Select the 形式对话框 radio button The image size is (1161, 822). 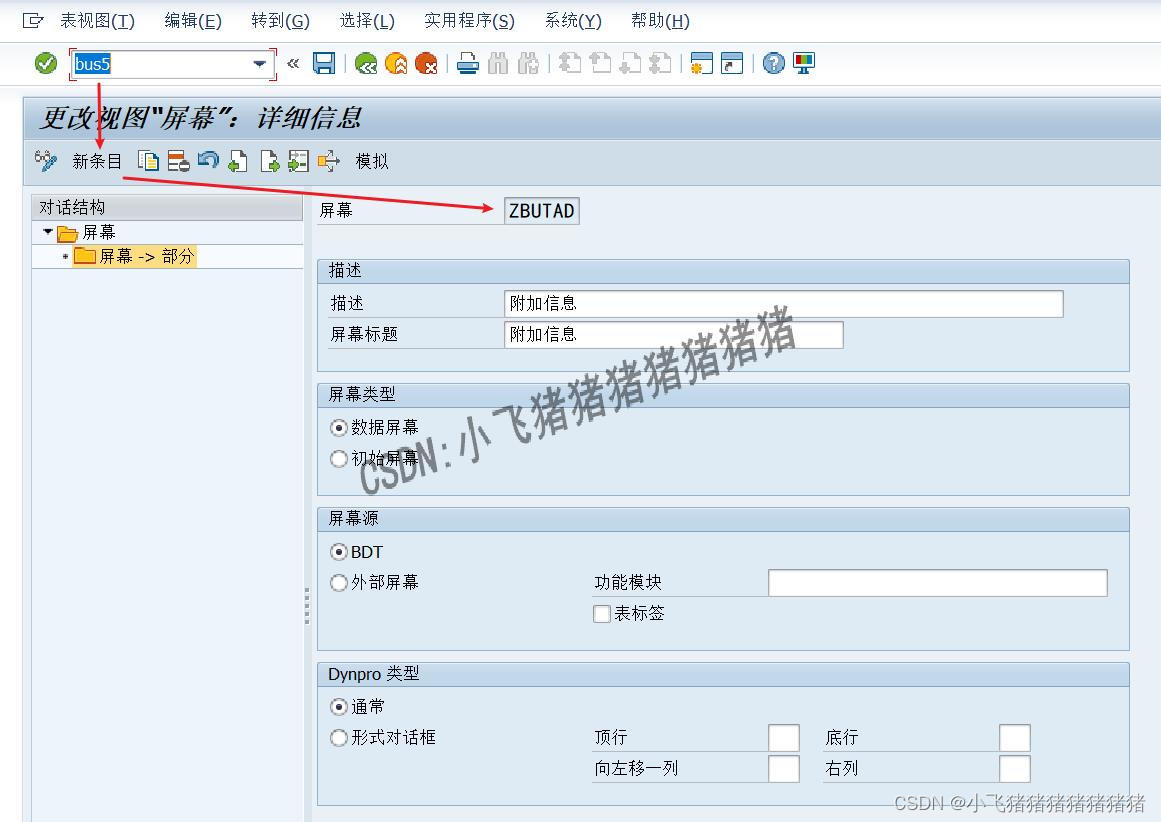point(338,738)
